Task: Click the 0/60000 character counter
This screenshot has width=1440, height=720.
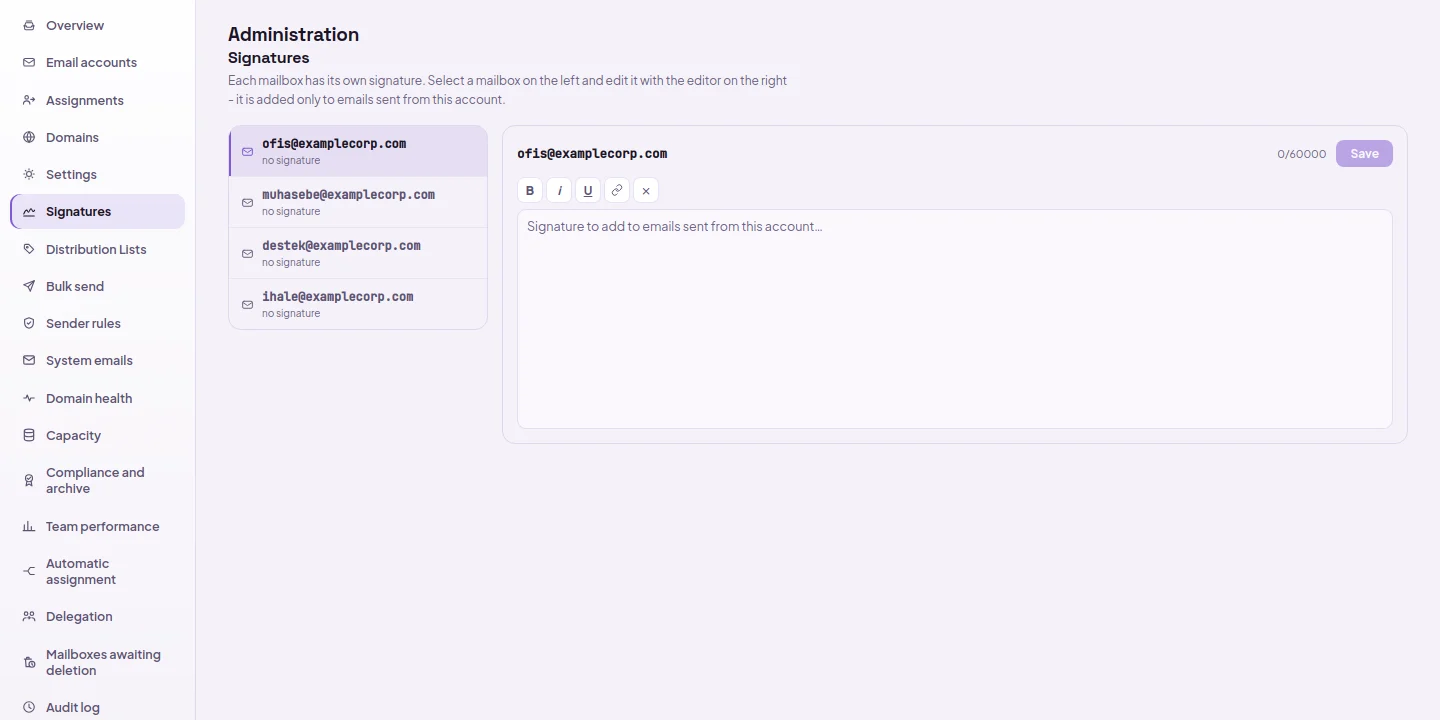Action: tap(1302, 154)
